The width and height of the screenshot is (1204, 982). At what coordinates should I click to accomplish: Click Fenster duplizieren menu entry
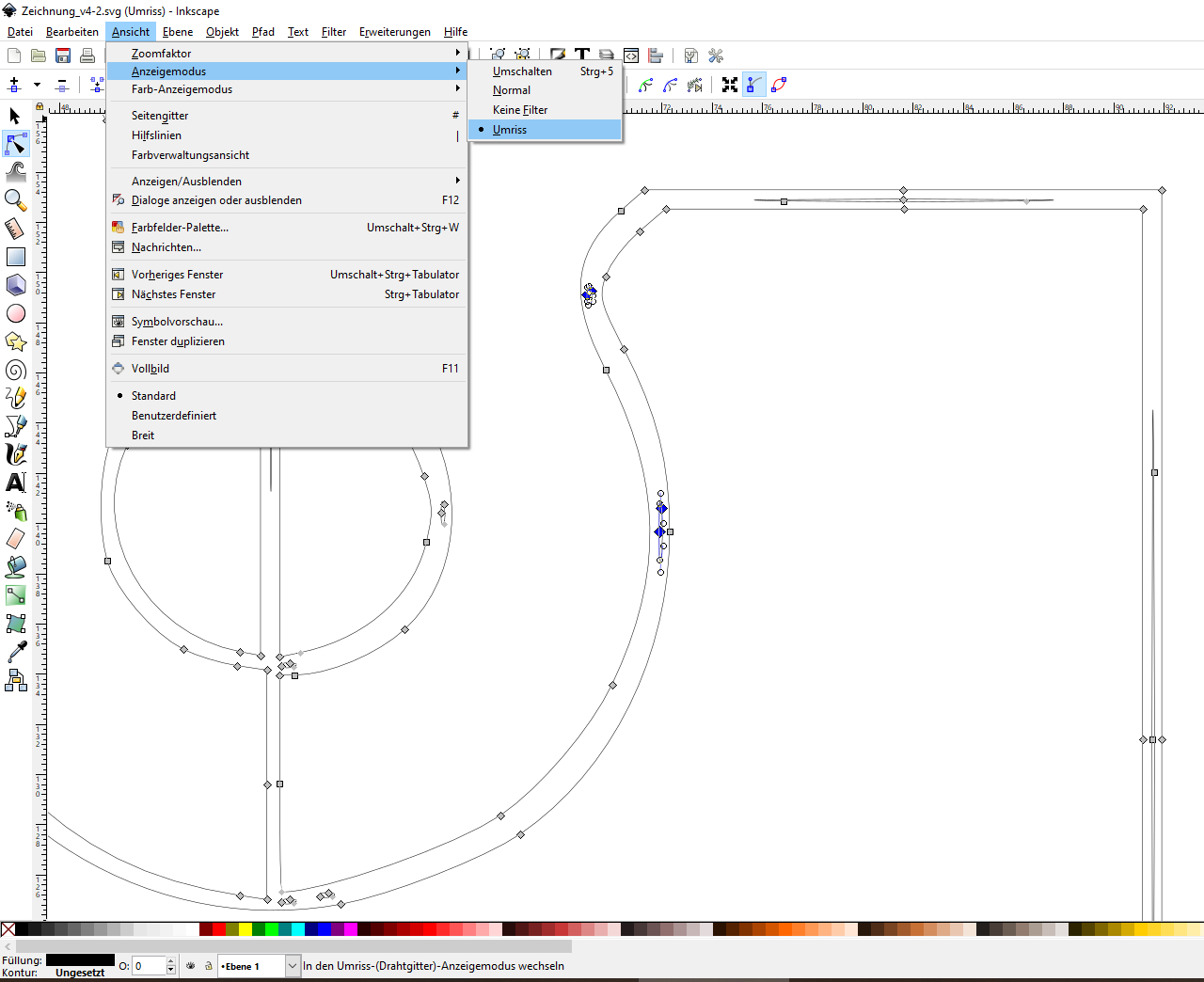click(x=178, y=341)
